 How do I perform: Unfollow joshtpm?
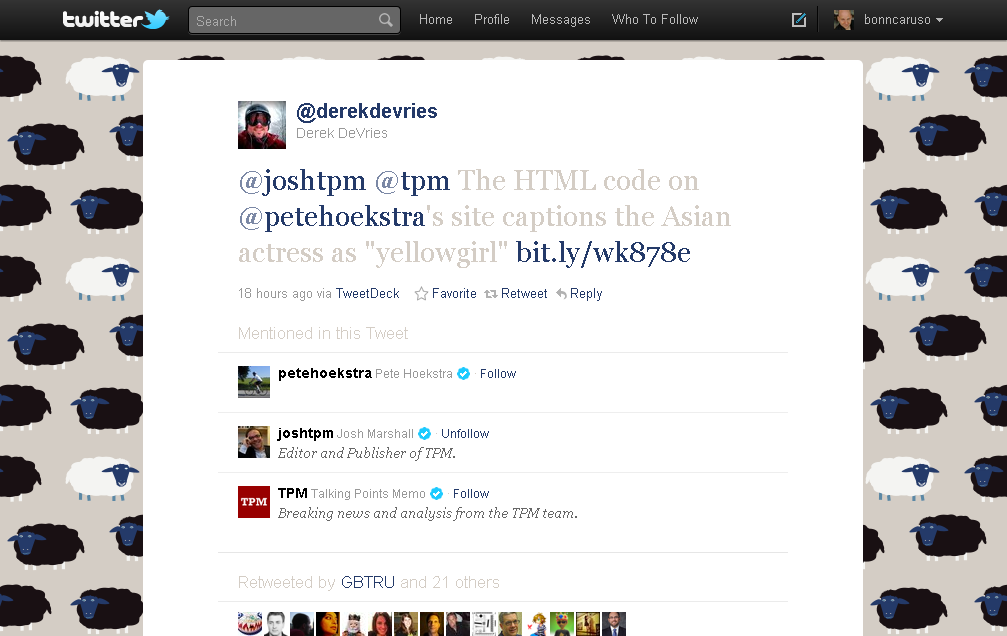coord(465,434)
